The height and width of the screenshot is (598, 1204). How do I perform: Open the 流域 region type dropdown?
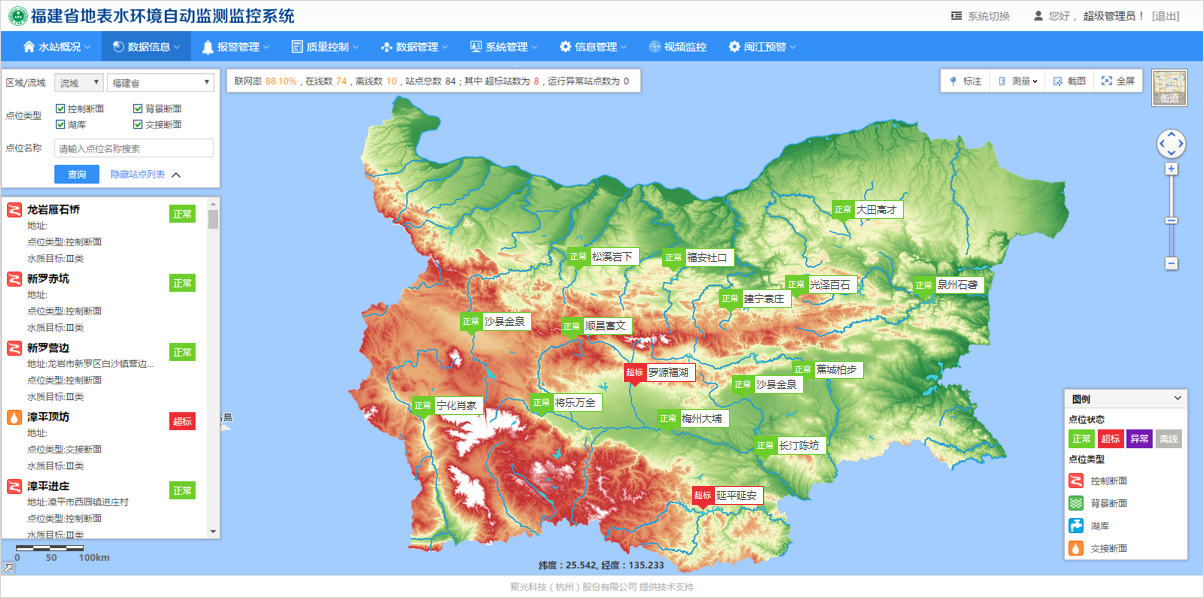79,82
